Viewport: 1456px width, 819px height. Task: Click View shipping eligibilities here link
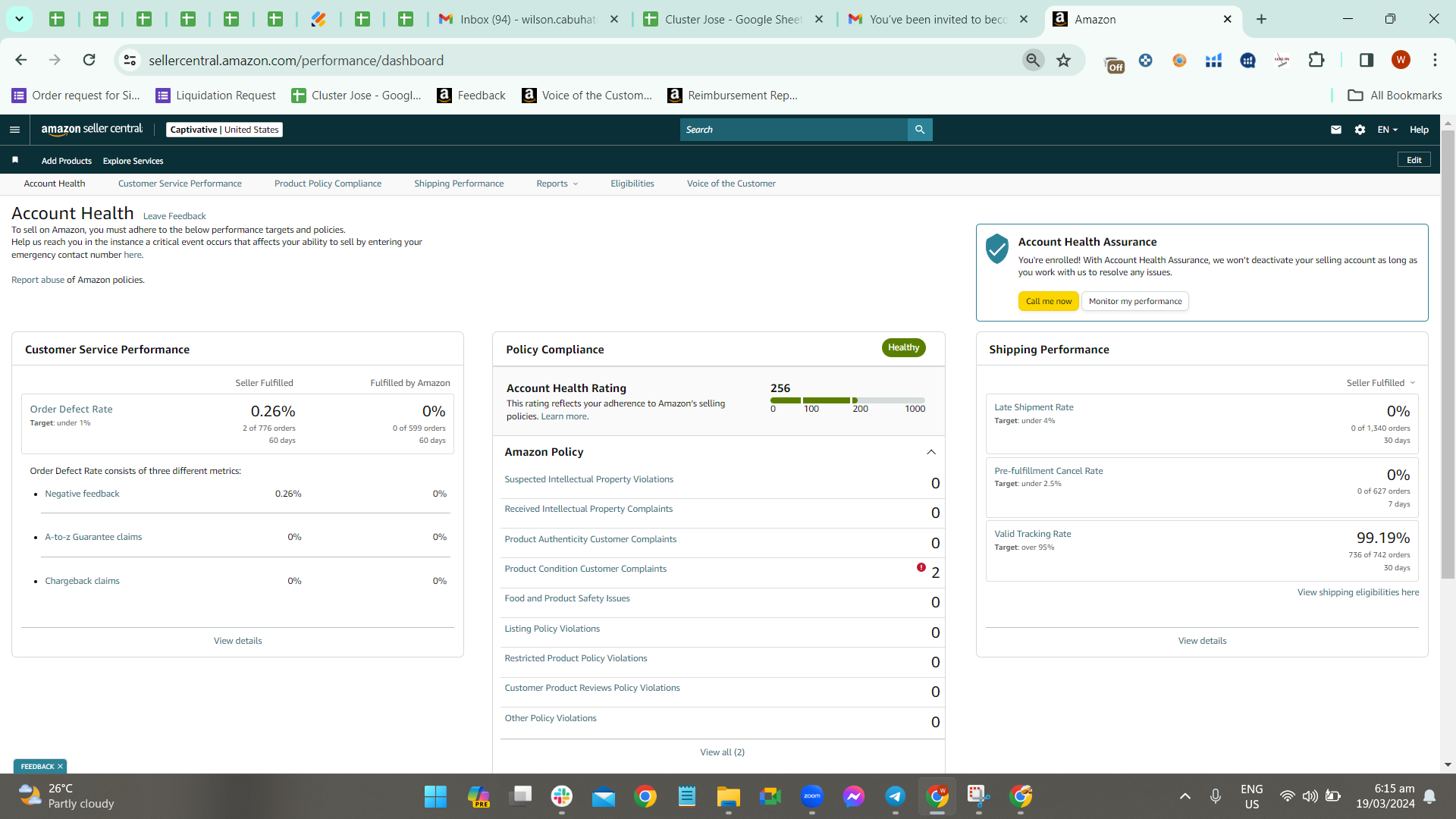(x=1358, y=592)
